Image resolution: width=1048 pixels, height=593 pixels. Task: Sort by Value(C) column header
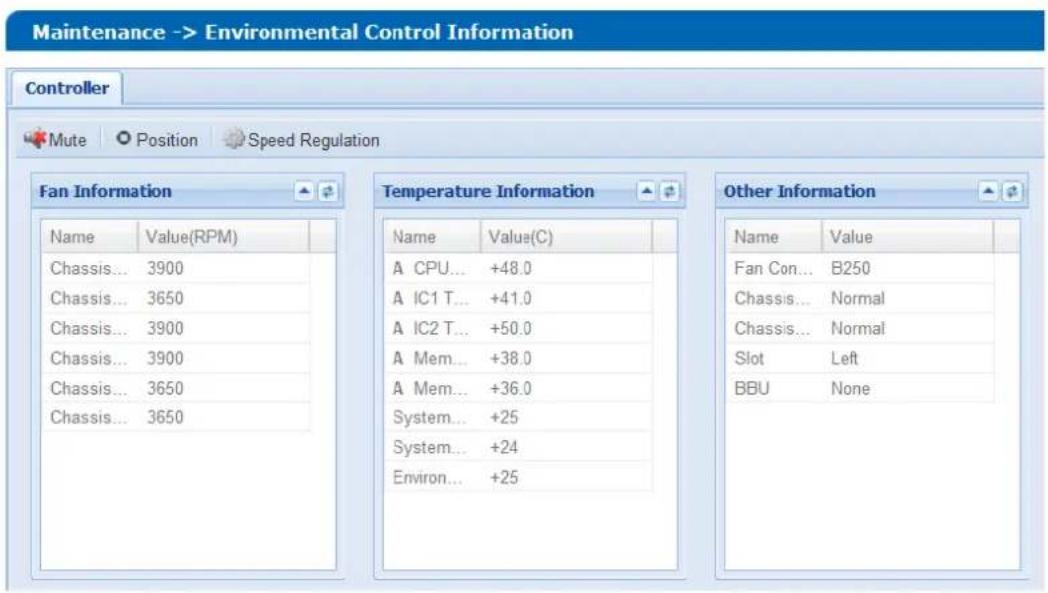click(565, 237)
